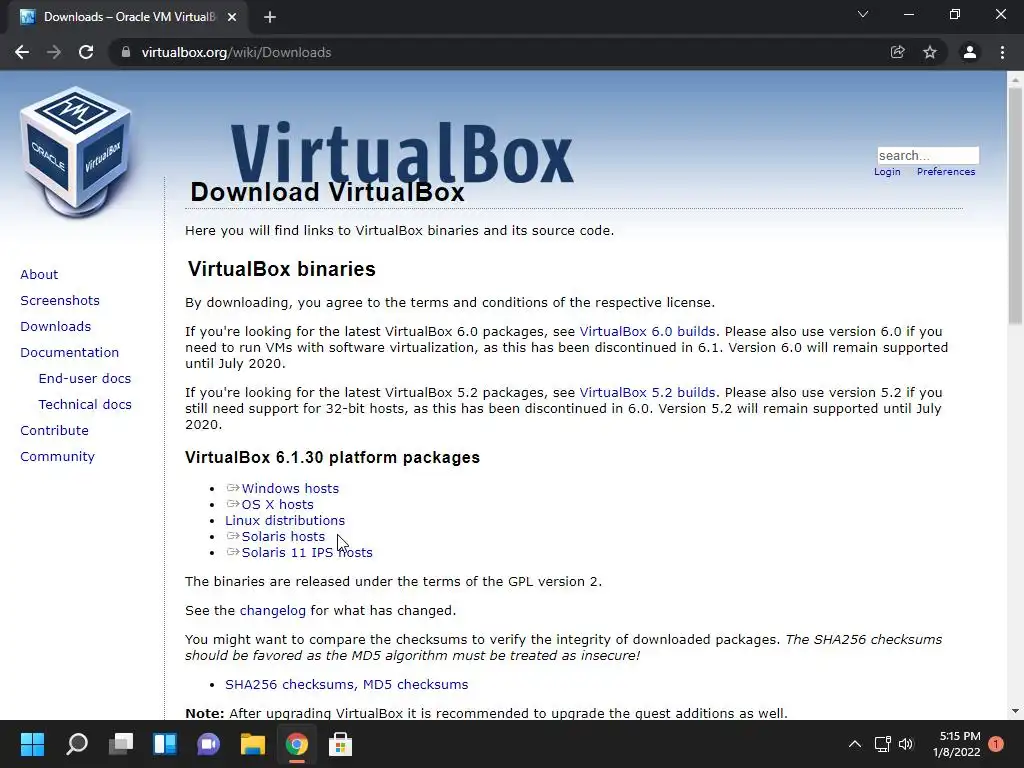Open Contribute in sidebar
Viewport: 1024px width, 768px height.
point(54,431)
